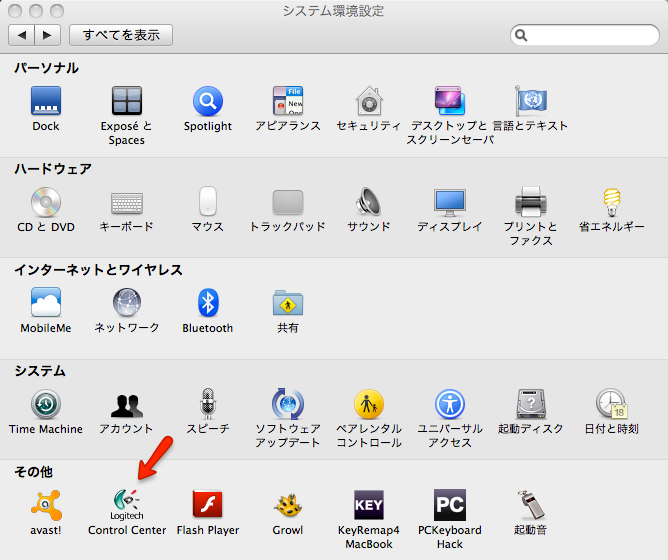
Task: Open 日付と時刻 (Date & Time) pane
Action: (611, 404)
